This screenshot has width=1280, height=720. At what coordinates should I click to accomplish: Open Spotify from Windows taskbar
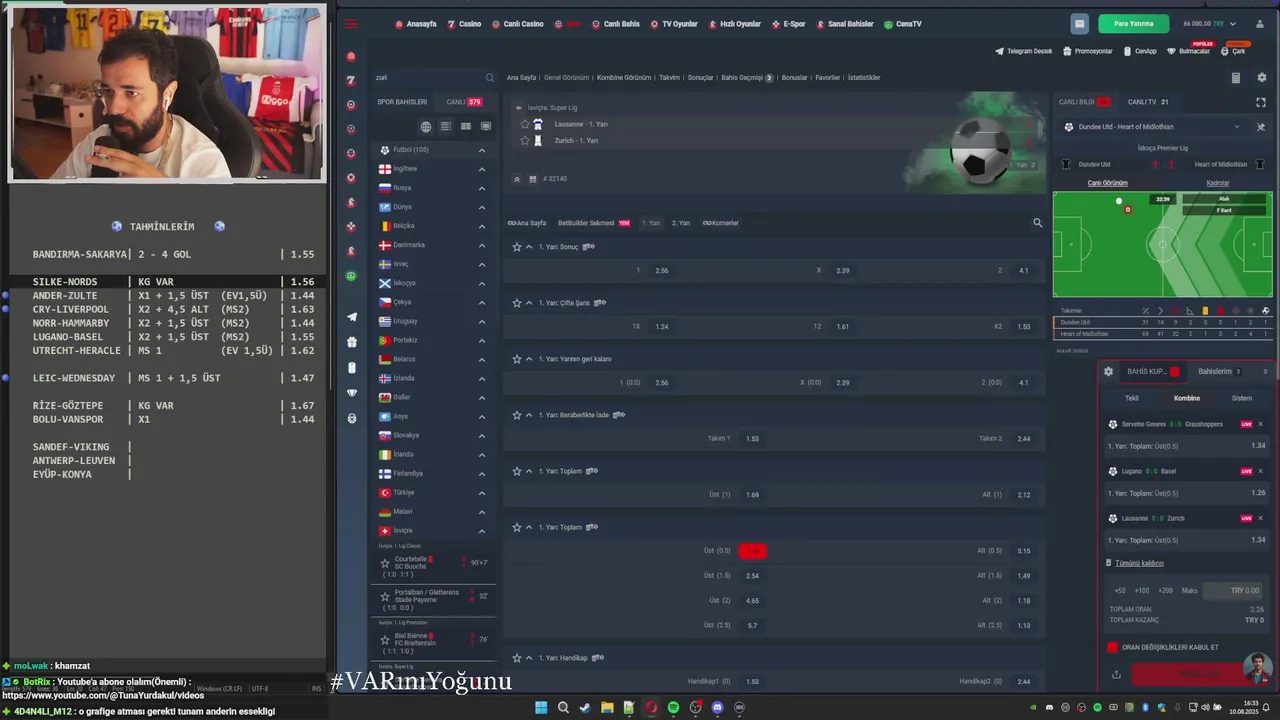coord(673,708)
